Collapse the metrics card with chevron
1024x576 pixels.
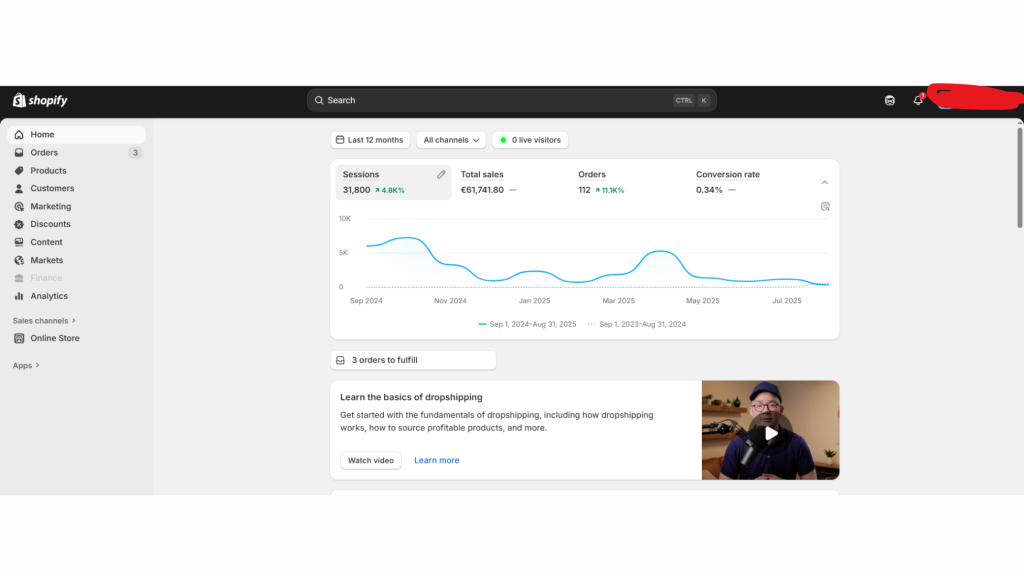825,183
